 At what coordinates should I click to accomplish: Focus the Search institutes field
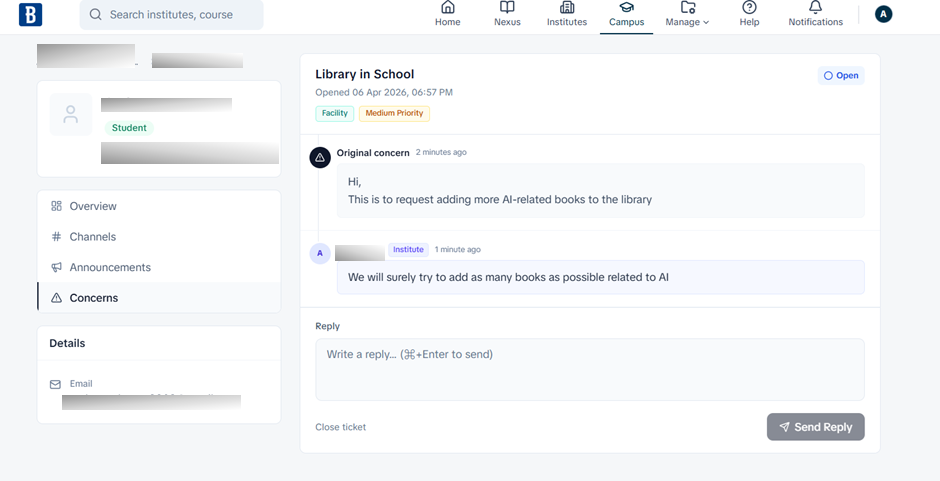point(172,15)
